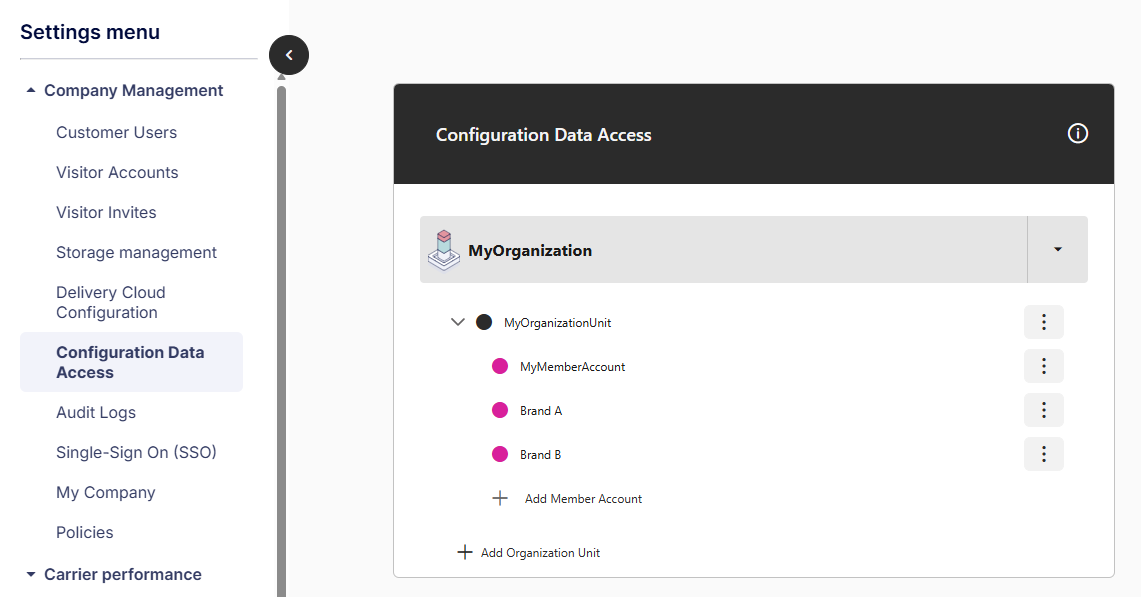Click the Add Organization Unit link
This screenshot has width=1141, height=597.
[x=540, y=553]
